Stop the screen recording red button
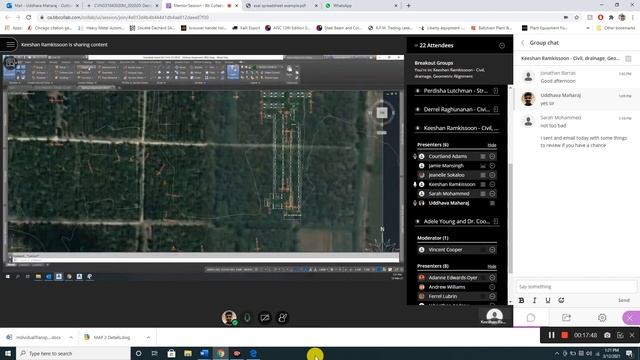 tap(564, 335)
